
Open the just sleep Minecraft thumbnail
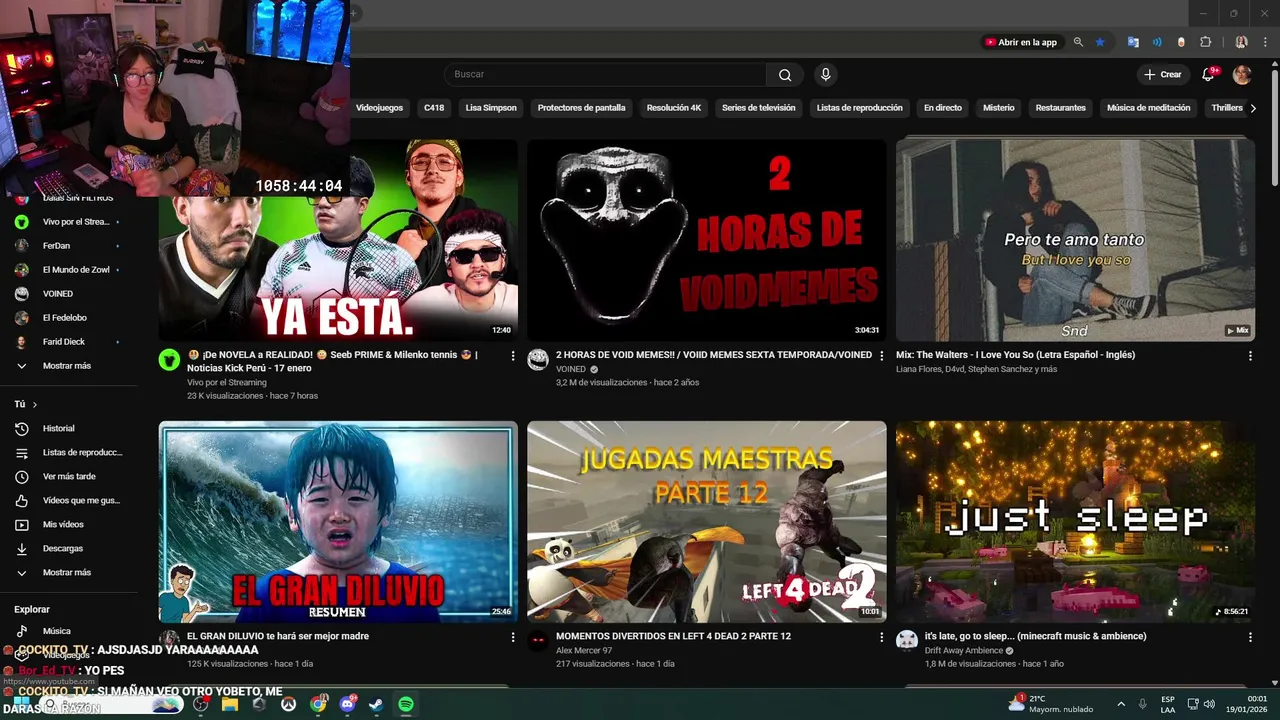pos(1075,521)
